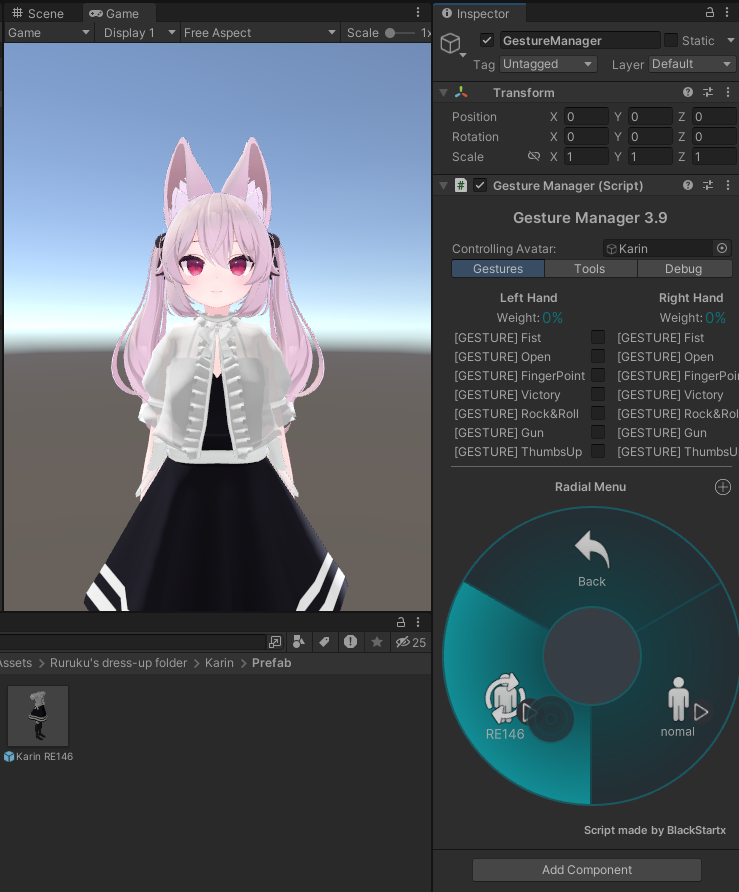Toggle the GestureManager active checkbox
The width and height of the screenshot is (739, 892).
tap(486, 40)
